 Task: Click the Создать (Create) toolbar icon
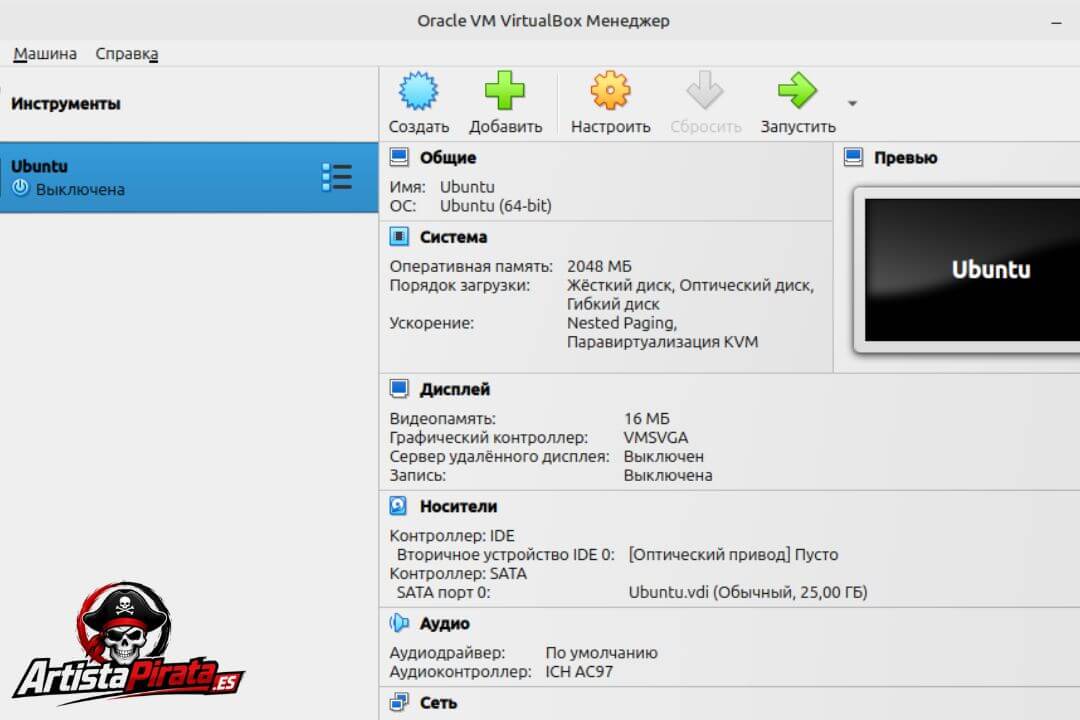click(x=418, y=91)
